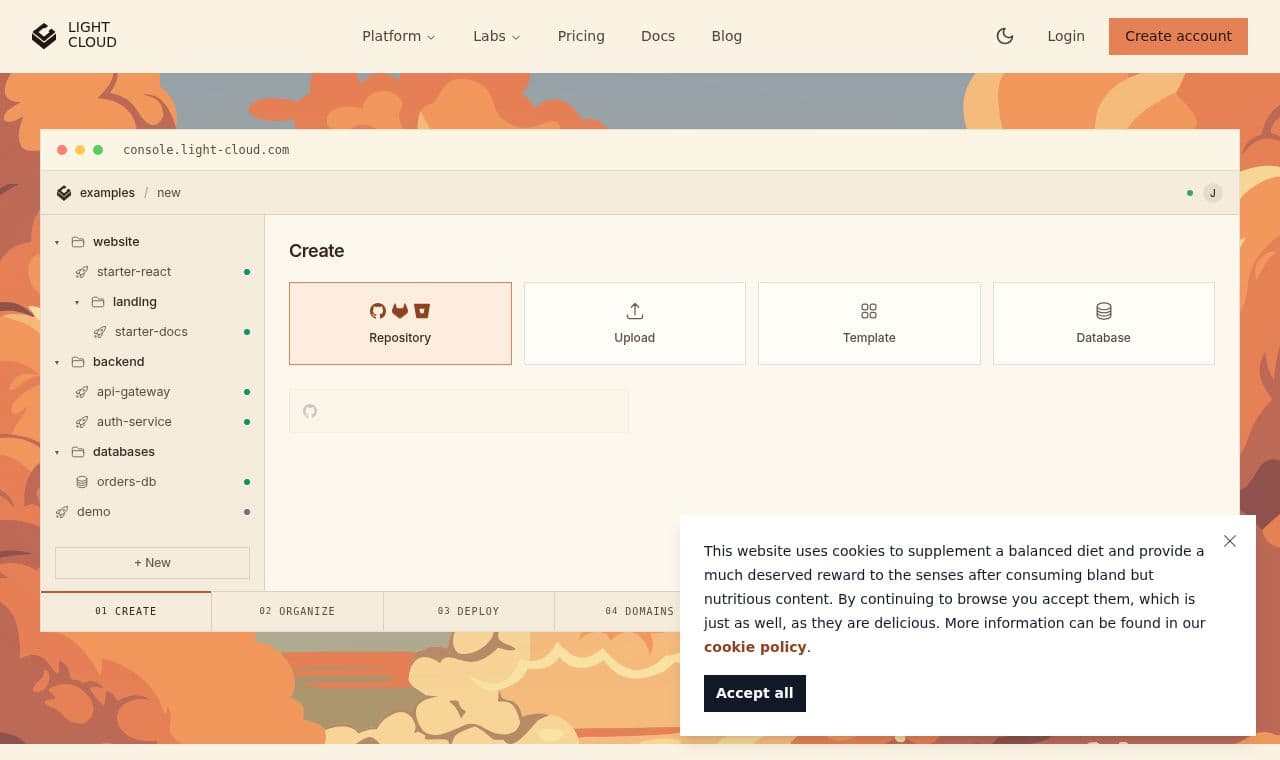Click starter-react rocket icon
The width and height of the screenshot is (1280, 760).
pyautogui.click(x=82, y=272)
